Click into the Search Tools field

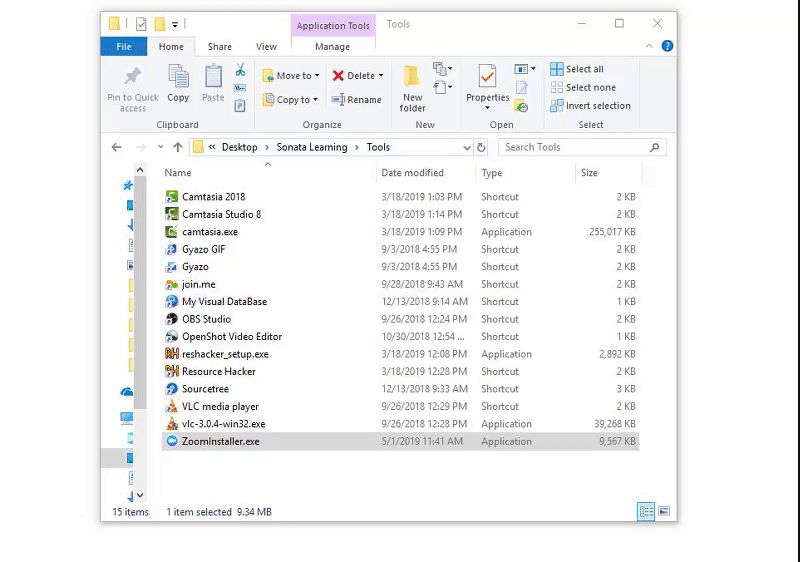point(575,147)
